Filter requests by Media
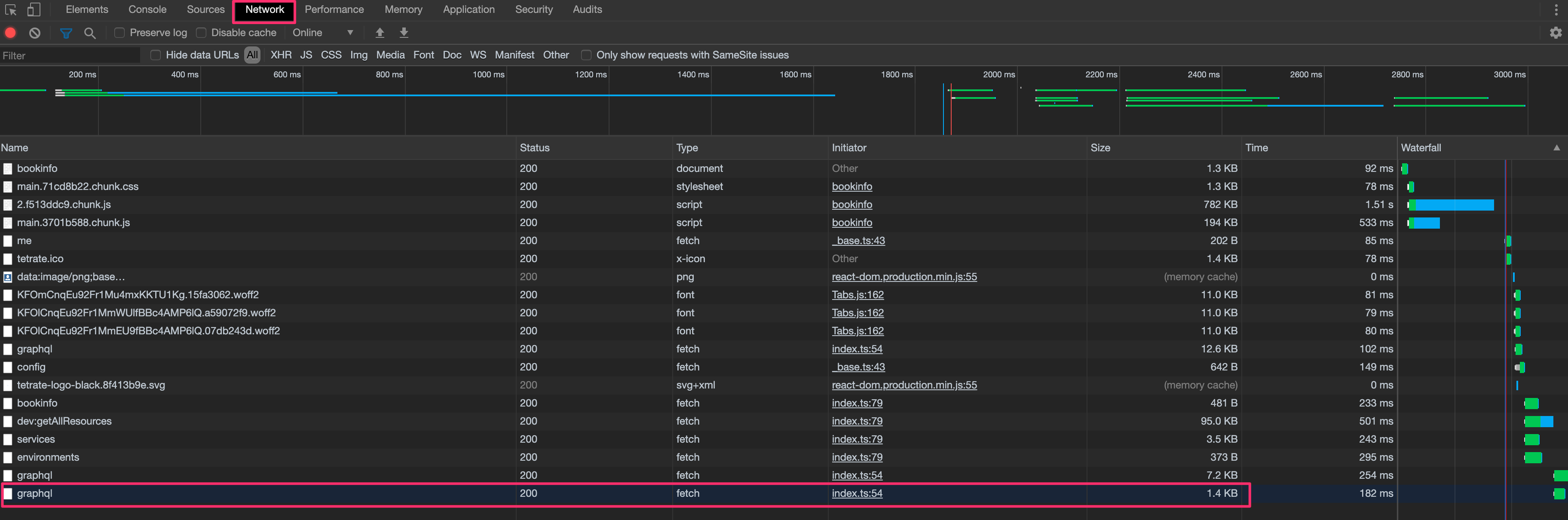Screen dimensions: 1568x520 point(390,55)
